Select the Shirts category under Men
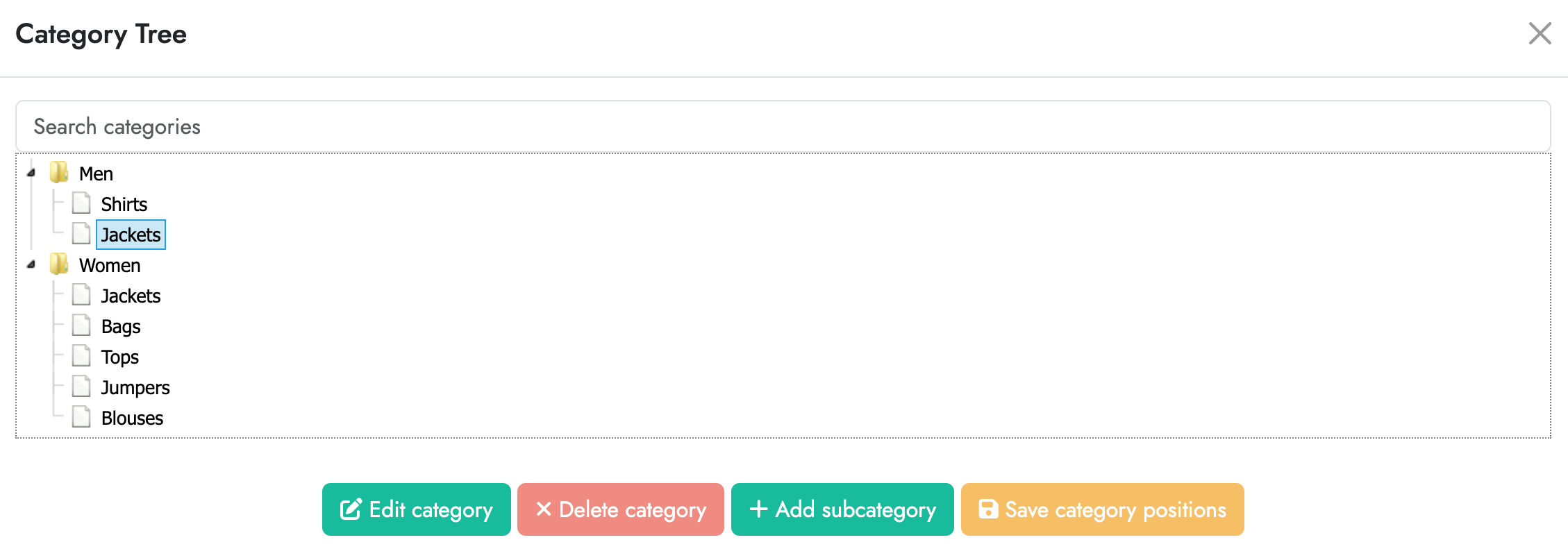 click(124, 203)
